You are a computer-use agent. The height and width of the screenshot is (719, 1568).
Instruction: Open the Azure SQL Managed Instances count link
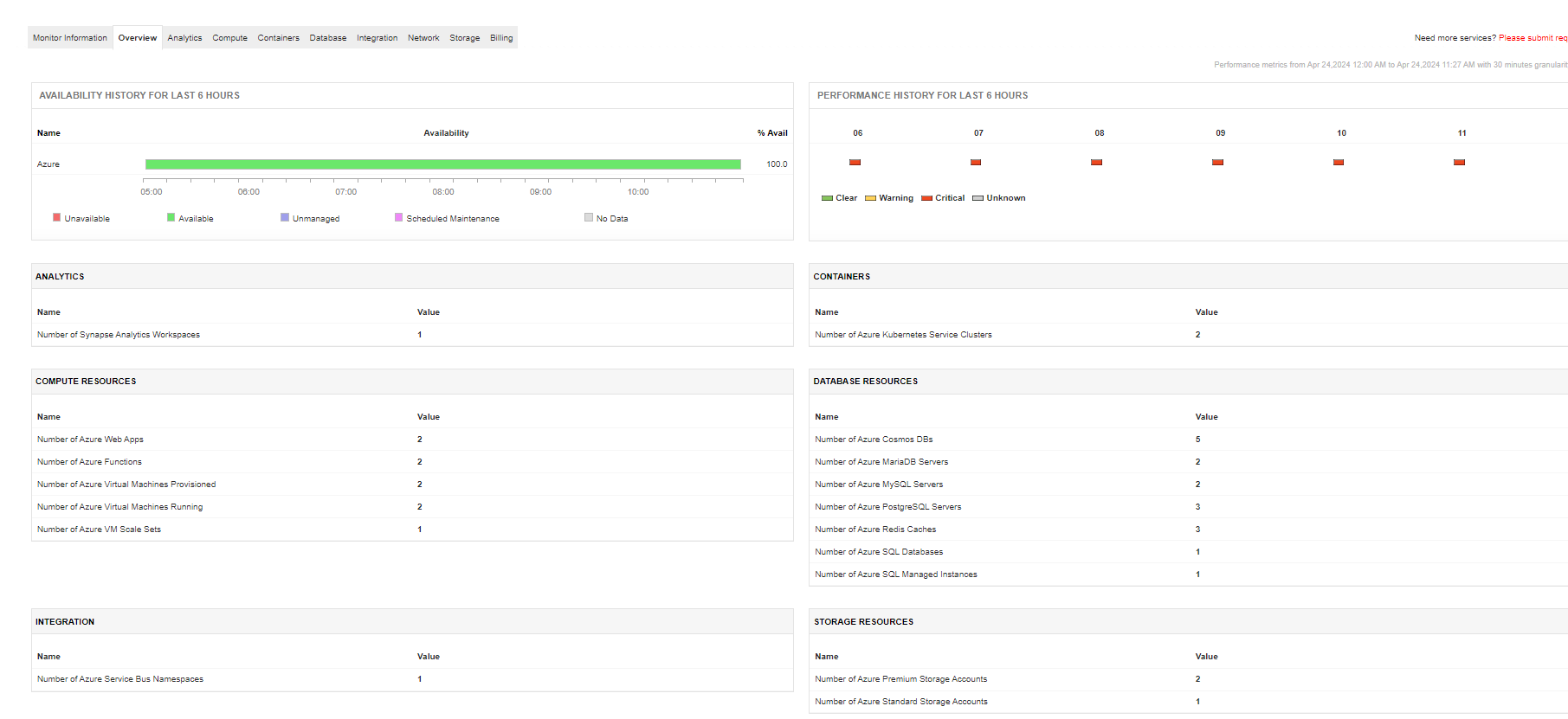click(x=1198, y=575)
